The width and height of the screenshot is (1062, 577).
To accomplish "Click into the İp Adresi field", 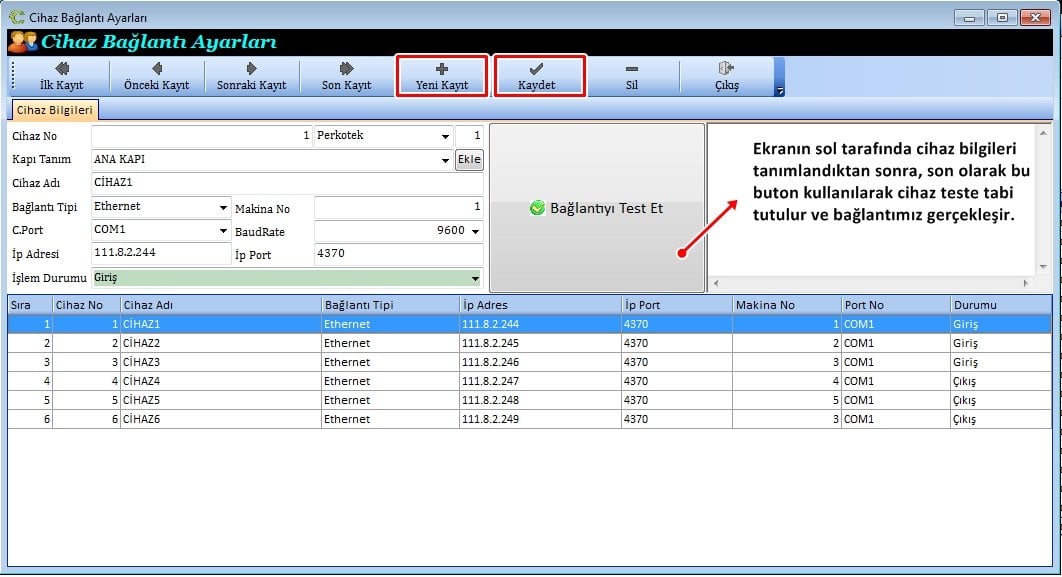I will point(160,254).
